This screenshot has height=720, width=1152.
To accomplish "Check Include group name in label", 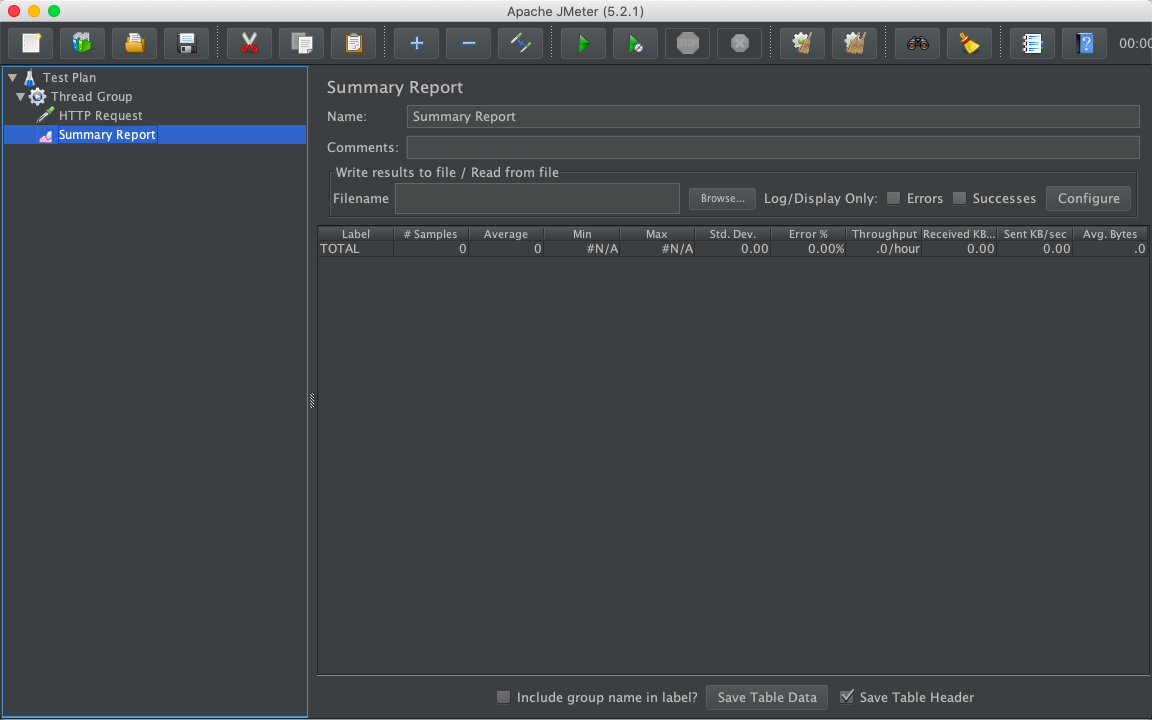I will point(503,697).
